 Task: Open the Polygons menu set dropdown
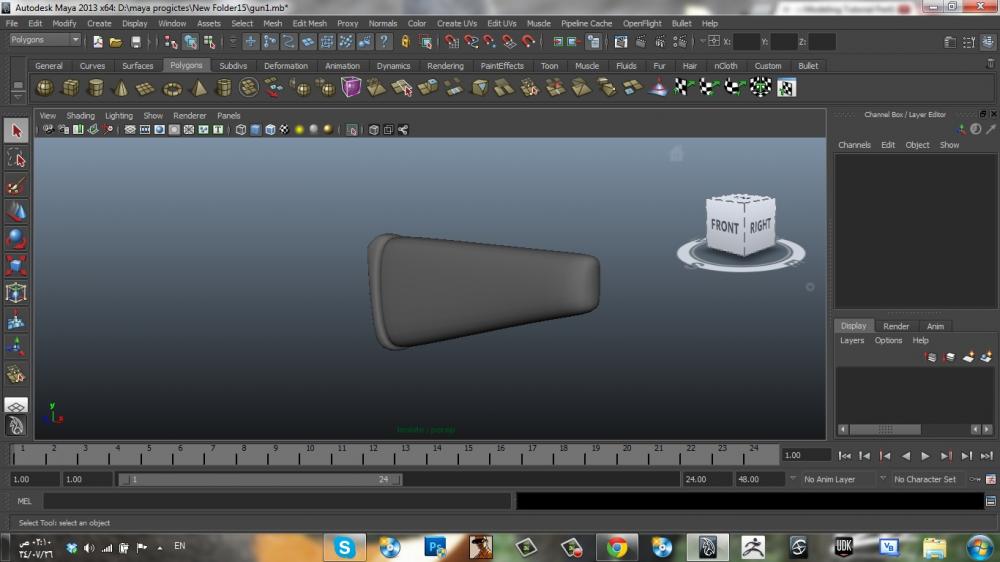click(45, 40)
